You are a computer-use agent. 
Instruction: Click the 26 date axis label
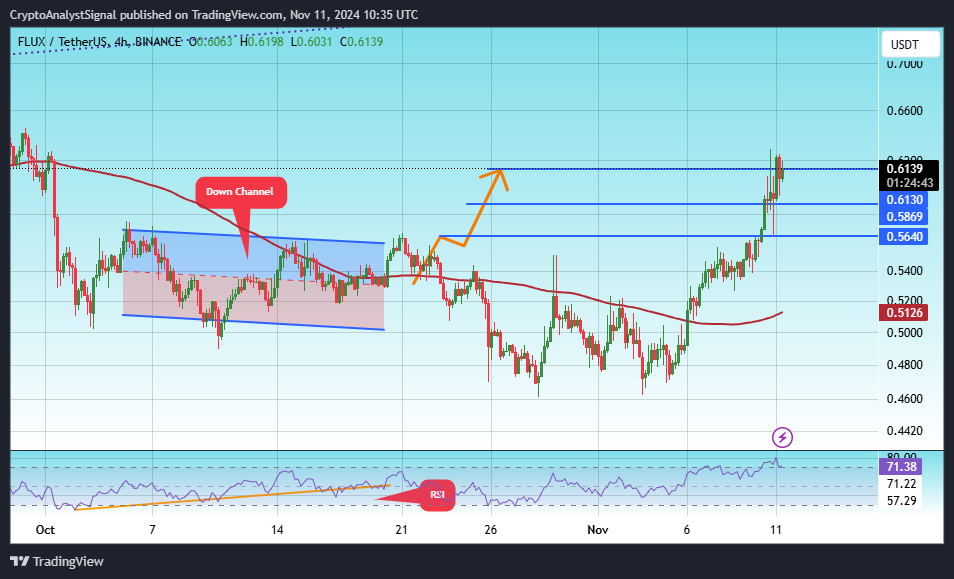490,530
